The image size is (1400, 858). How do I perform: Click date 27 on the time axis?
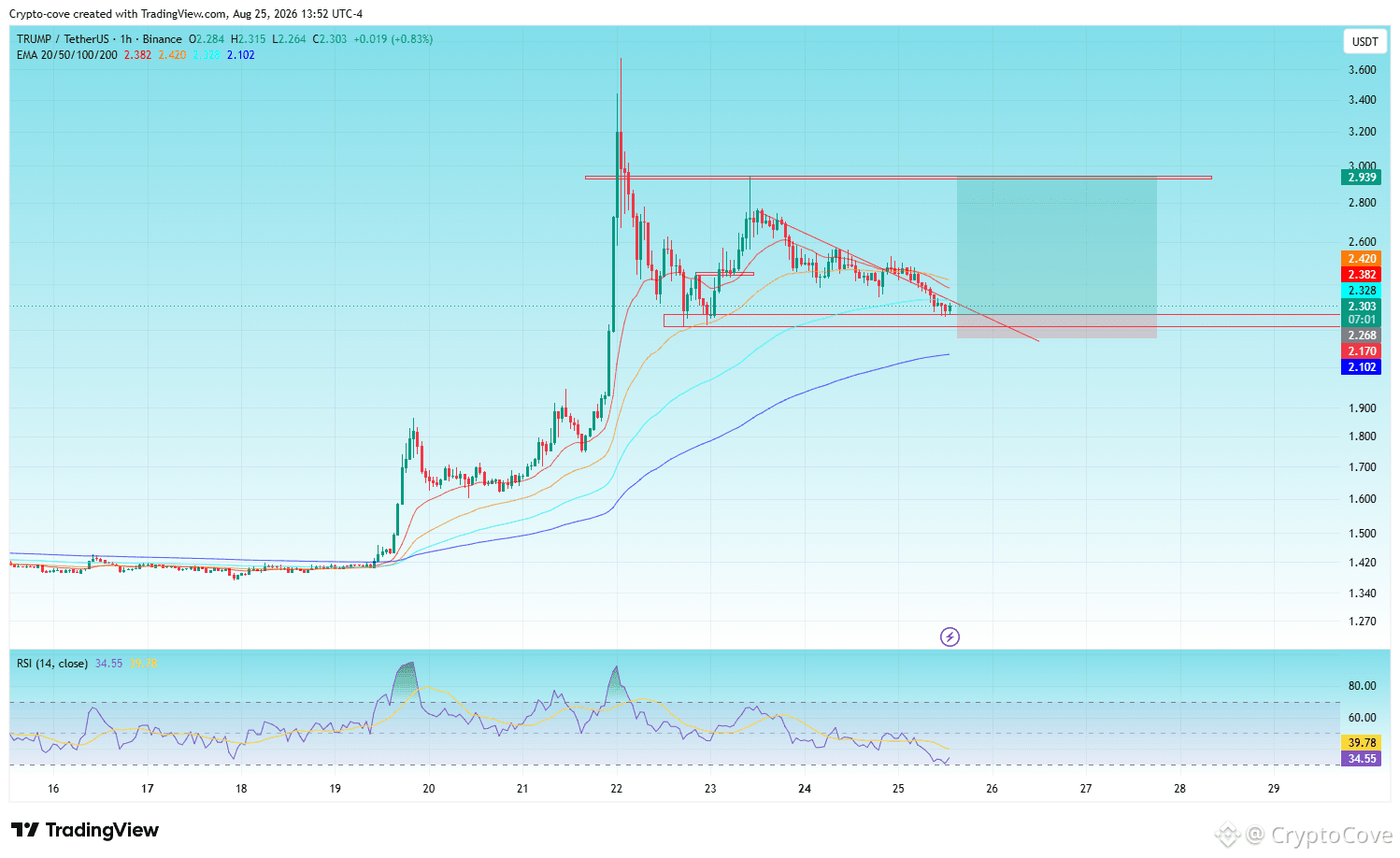1086,789
